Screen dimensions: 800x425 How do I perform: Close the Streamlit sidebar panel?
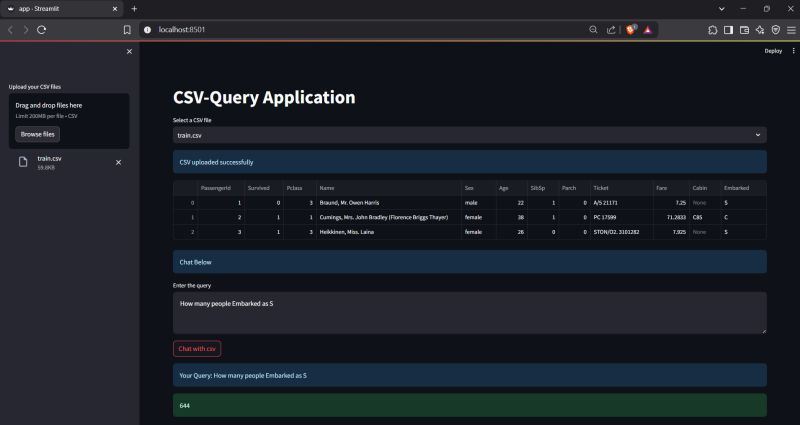129,51
